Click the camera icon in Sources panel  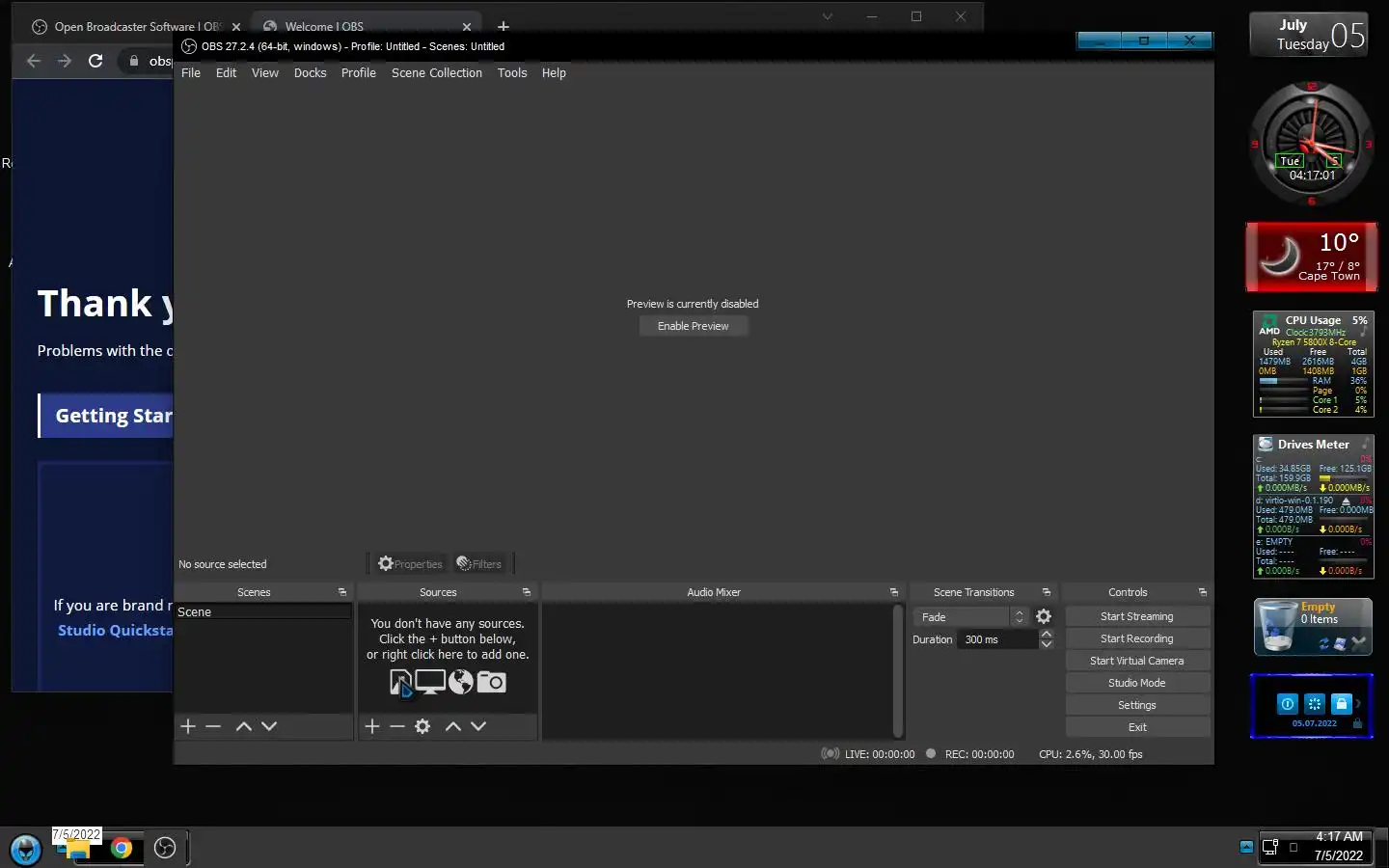point(492,682)
